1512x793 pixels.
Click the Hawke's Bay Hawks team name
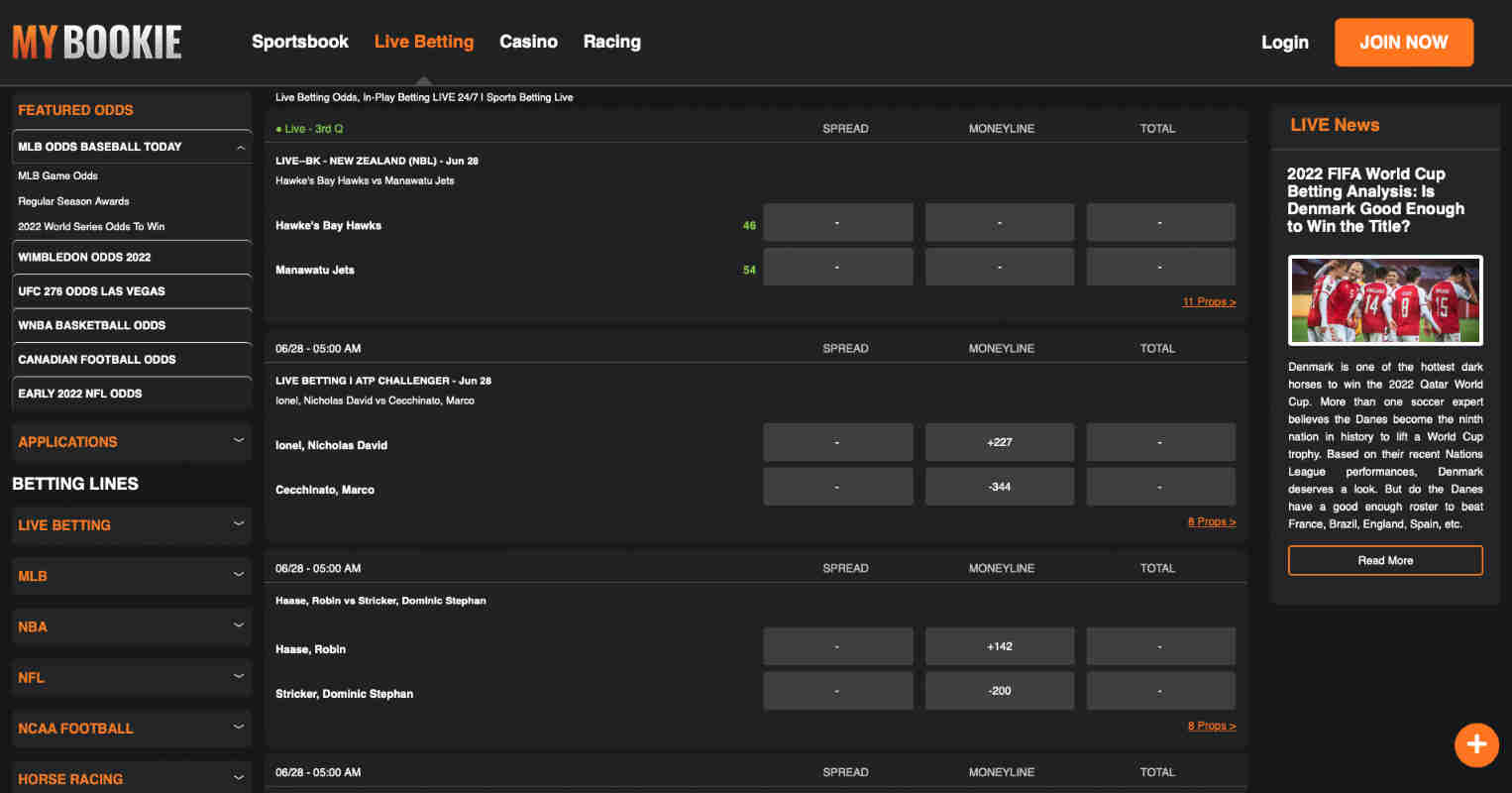[x=328, y=226]
